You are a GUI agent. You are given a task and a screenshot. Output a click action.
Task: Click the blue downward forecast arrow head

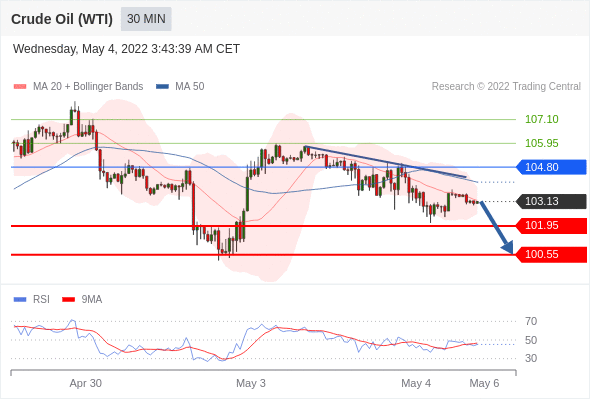tap(508, 248)
